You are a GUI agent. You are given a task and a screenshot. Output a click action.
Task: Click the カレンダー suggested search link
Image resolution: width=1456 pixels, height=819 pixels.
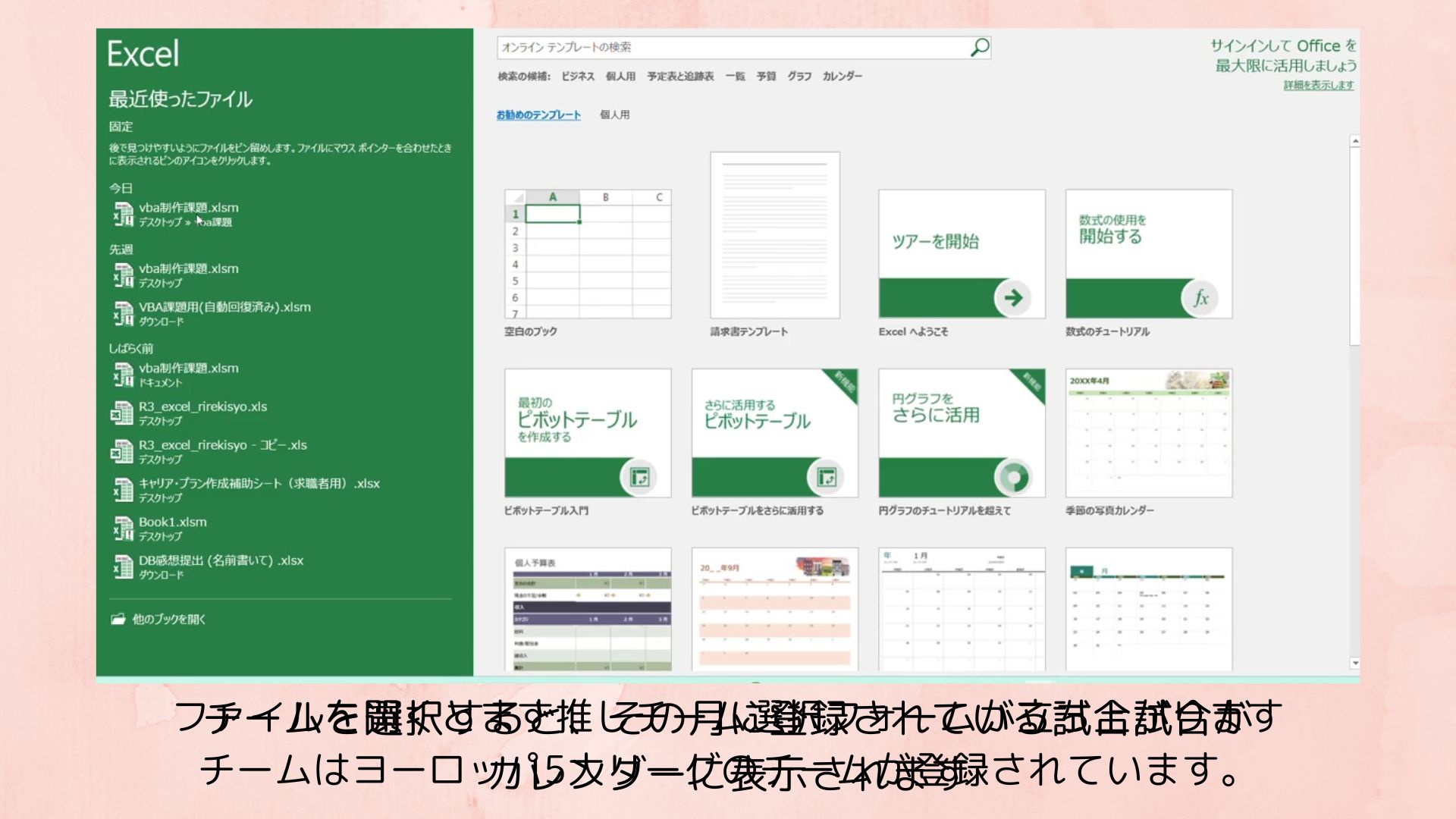[x=842, y=77]
